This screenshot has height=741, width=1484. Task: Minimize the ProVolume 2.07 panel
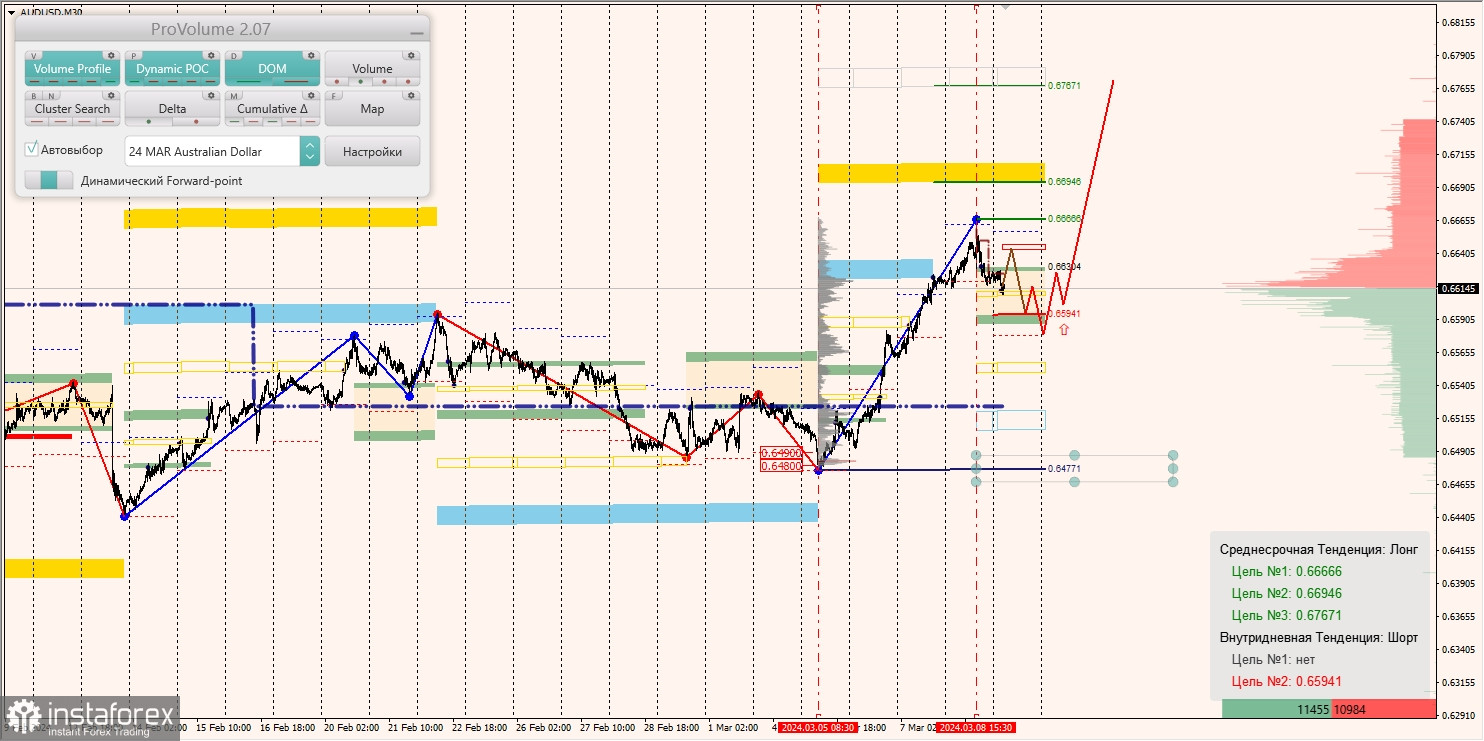tap(417, 33)
